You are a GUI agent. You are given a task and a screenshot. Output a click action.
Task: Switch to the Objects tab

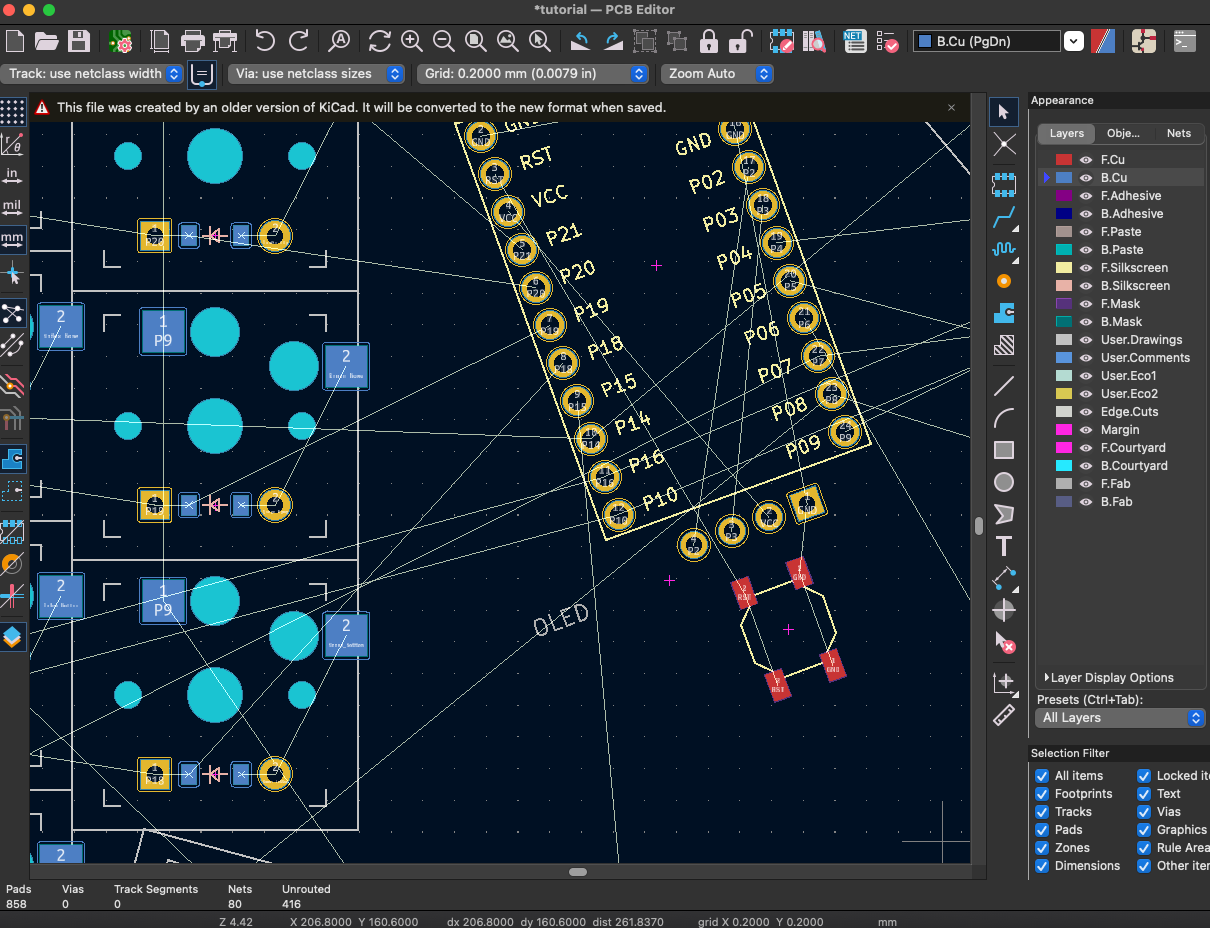1122,133
